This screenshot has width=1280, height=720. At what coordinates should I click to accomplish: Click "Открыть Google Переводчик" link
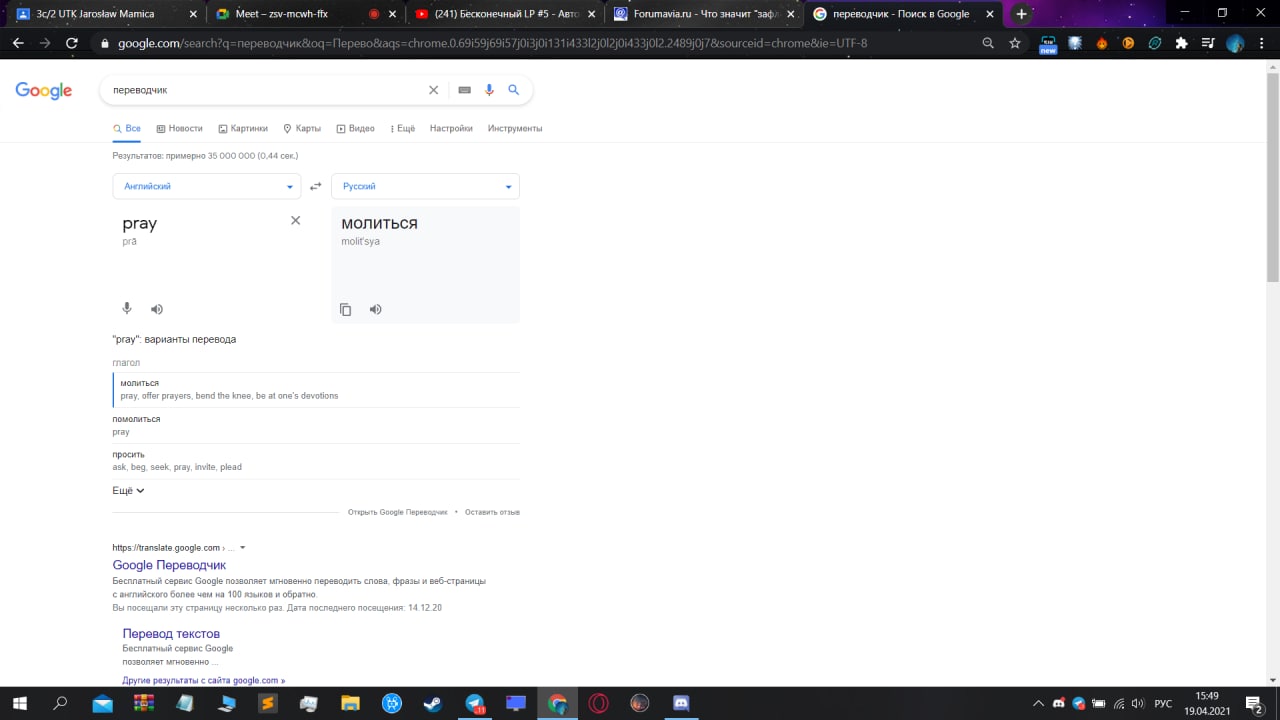click(x=398, y=512)
